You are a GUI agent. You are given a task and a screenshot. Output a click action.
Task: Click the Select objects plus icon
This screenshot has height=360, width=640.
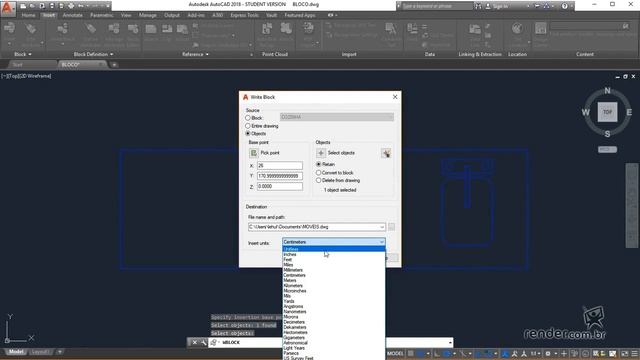click(321, 153)
